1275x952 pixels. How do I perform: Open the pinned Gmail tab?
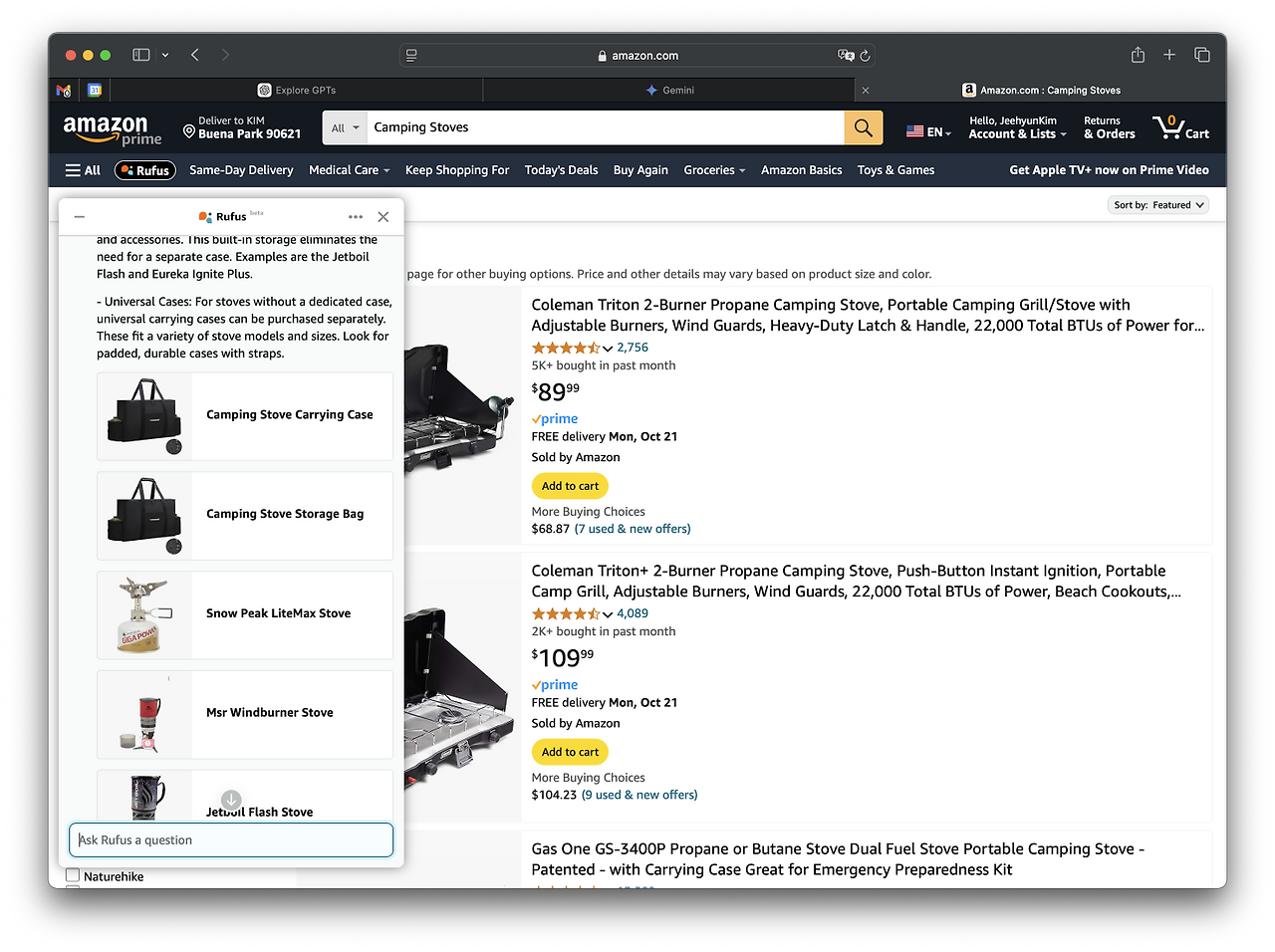pos(64,90)
